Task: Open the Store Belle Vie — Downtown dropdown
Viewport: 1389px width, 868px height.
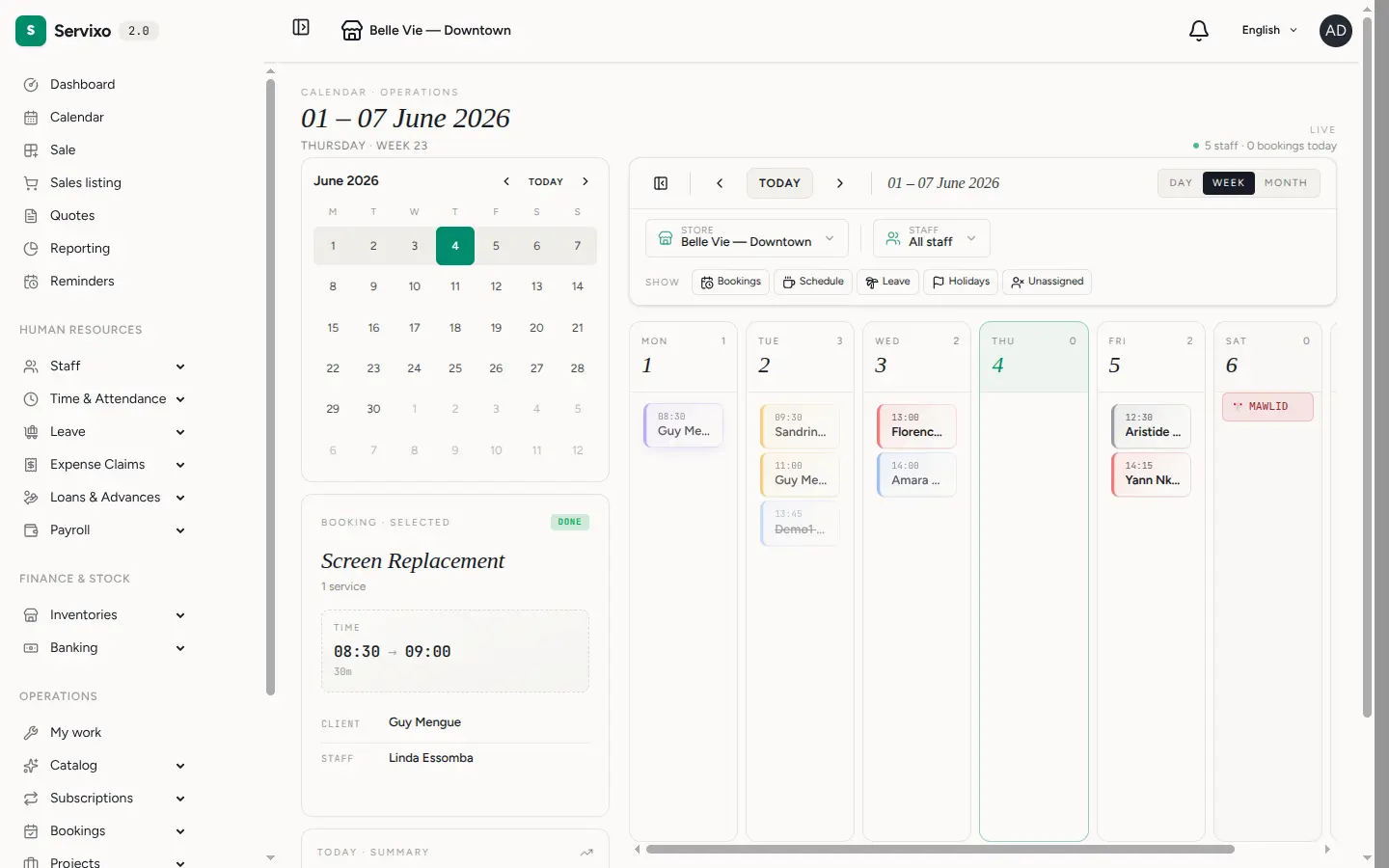Action: click(747, 238)
